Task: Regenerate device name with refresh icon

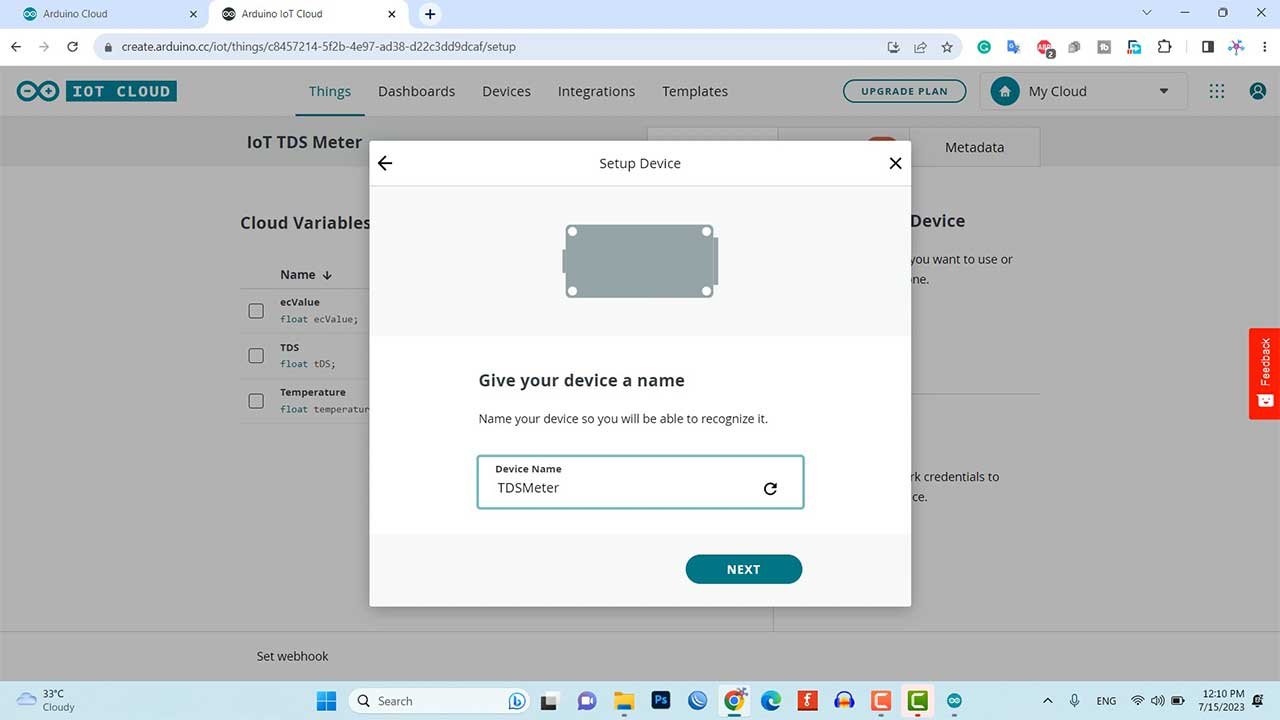Action: 770,488
